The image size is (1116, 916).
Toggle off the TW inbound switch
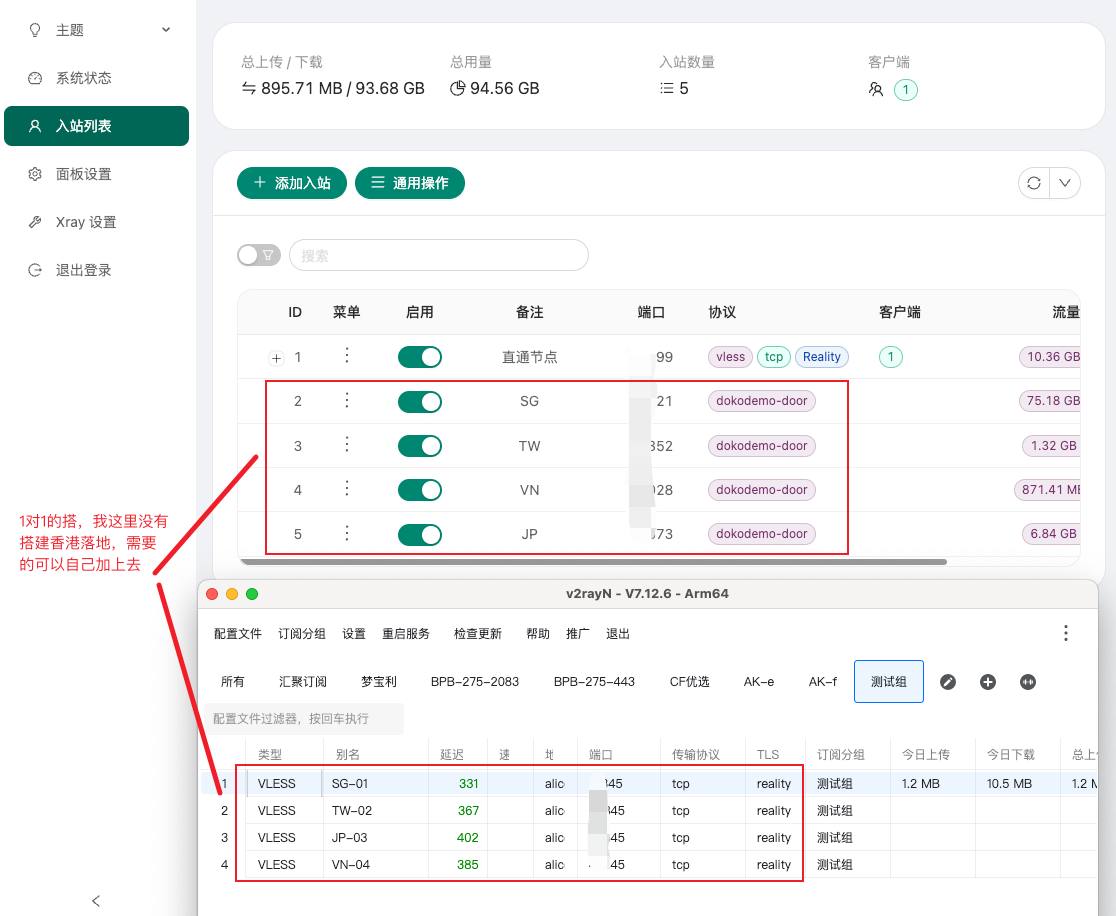420,446
